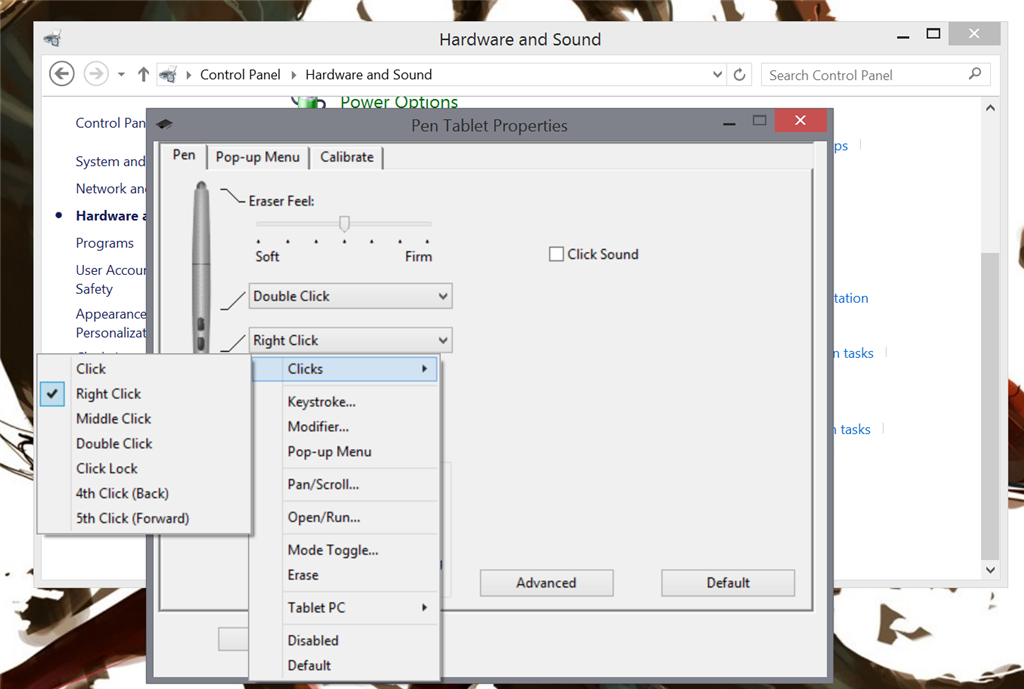Viewport: 1024px width, 689px height.
Task: Open Appearance and Personalization sidebar link
Action: click(110, 323)
